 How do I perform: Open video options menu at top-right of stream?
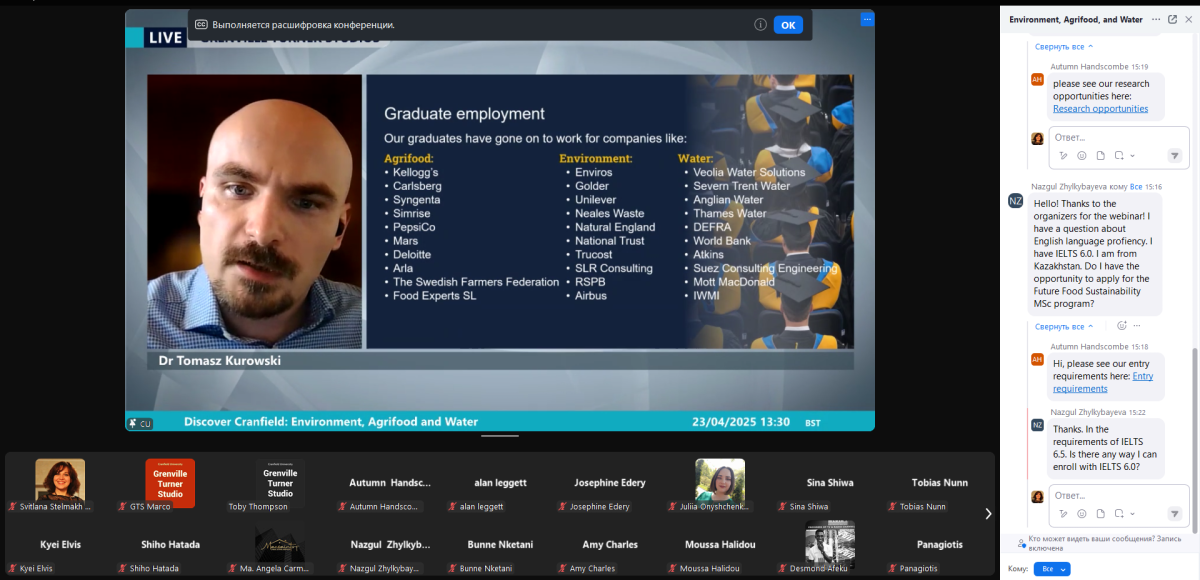866,19
